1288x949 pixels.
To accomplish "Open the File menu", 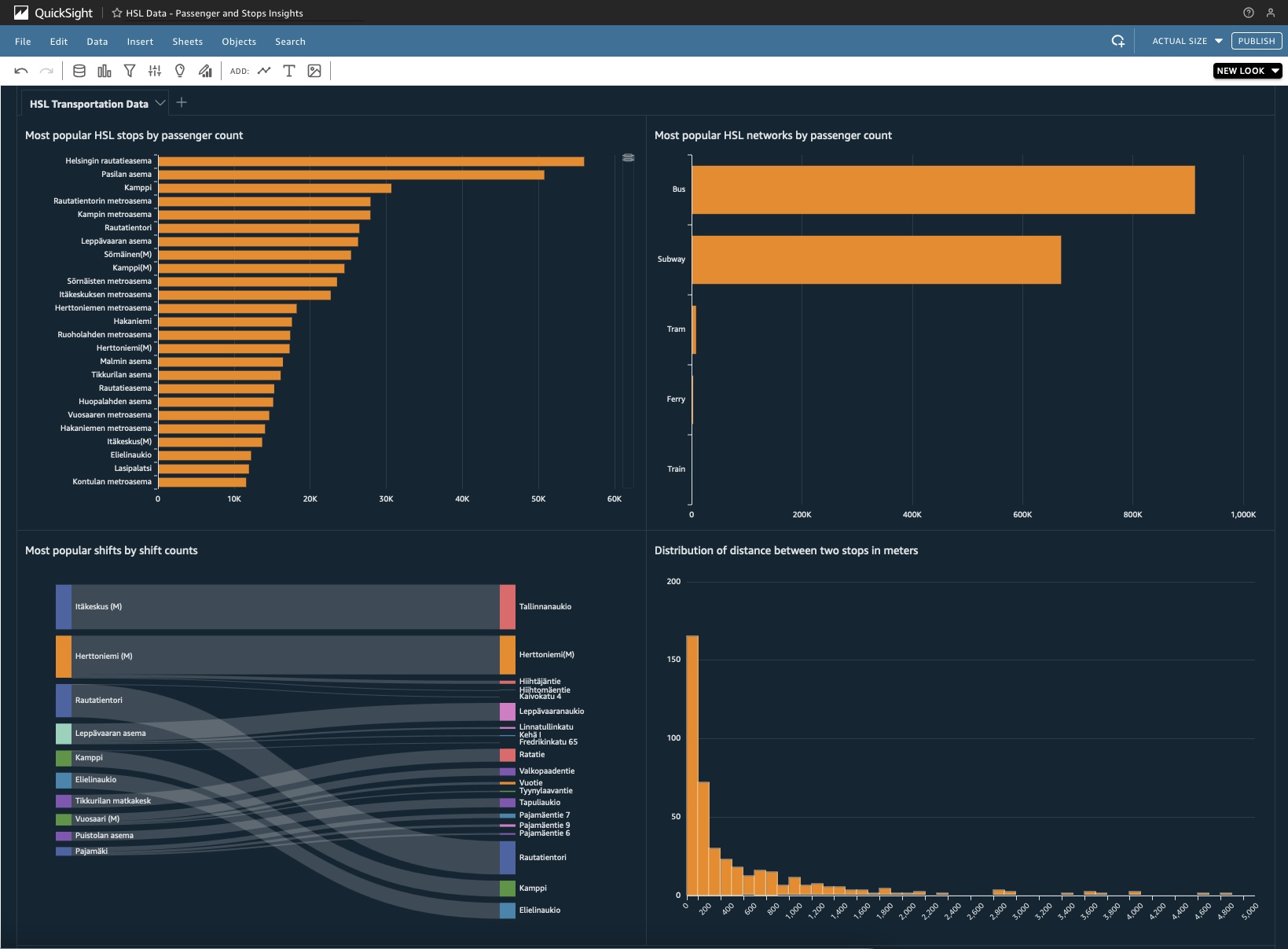I will tap(23, 42).
